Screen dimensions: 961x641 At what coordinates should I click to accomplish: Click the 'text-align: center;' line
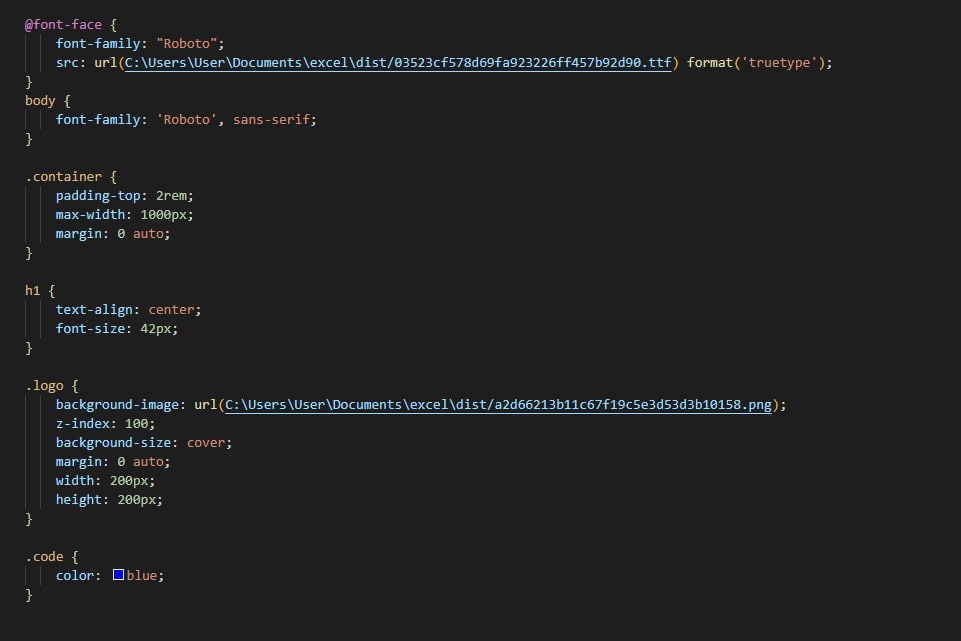pyautogui.click(x=129, y=309)
